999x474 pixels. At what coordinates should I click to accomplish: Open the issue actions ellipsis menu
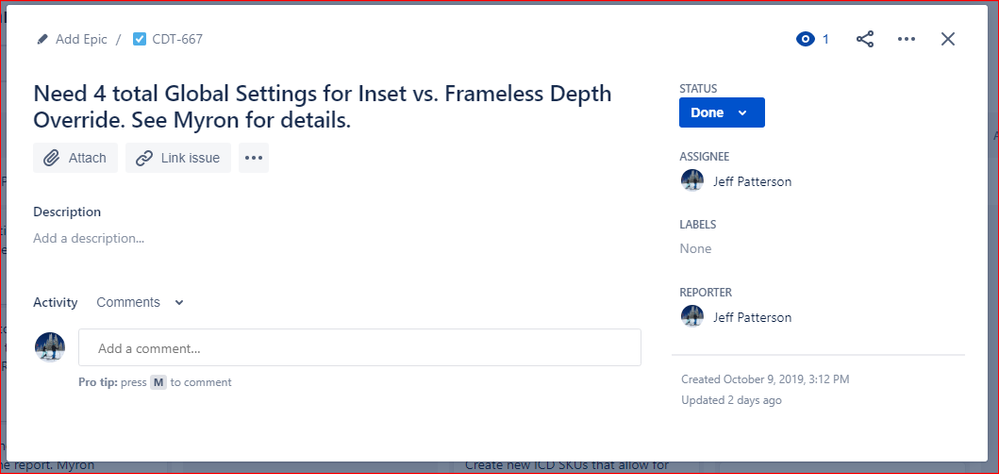(906, 40)
